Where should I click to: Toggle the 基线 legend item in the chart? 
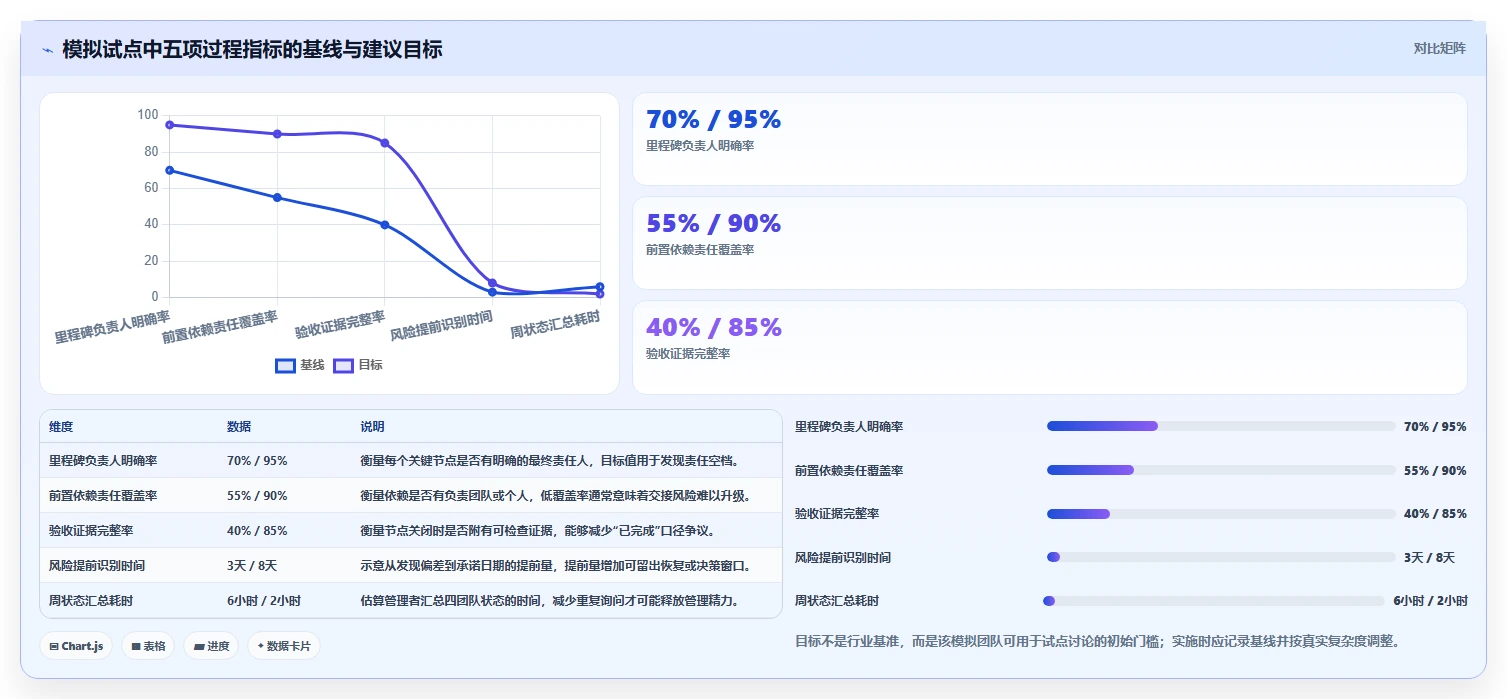[x=300, y=365]
